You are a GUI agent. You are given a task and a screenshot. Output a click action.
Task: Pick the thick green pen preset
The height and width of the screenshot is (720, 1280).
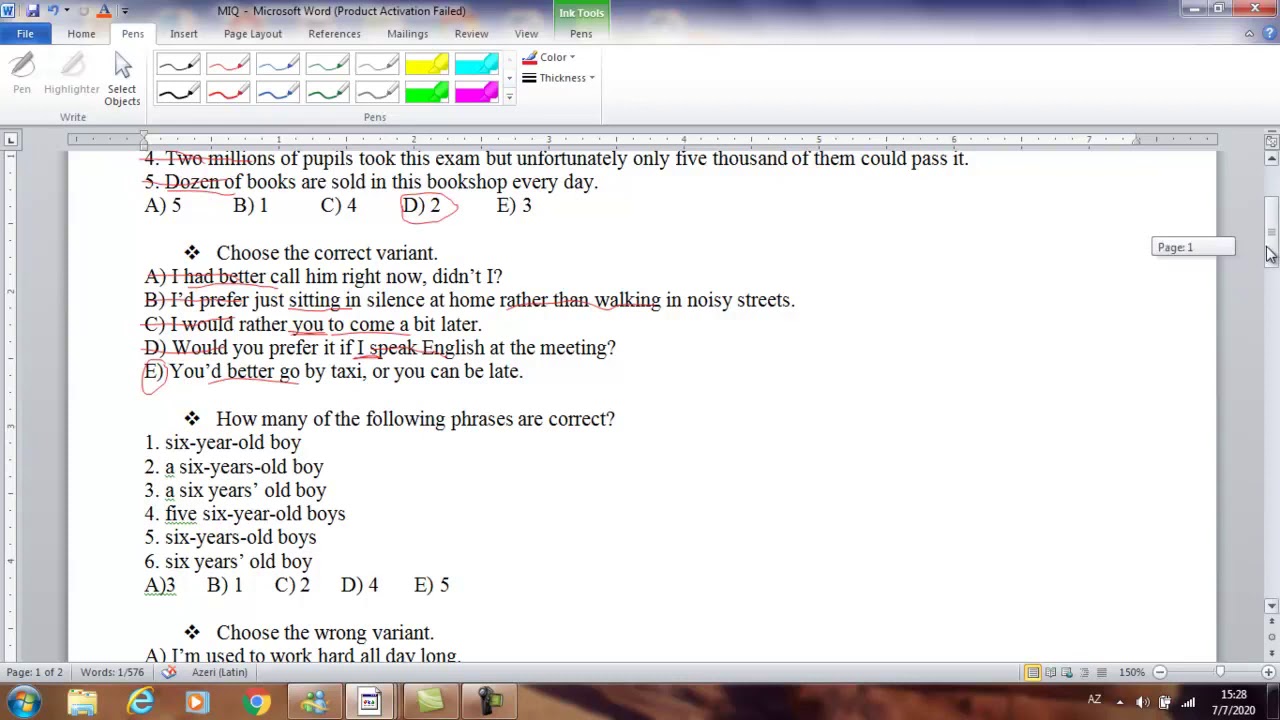pyautogui.click(x=328, y=93)
